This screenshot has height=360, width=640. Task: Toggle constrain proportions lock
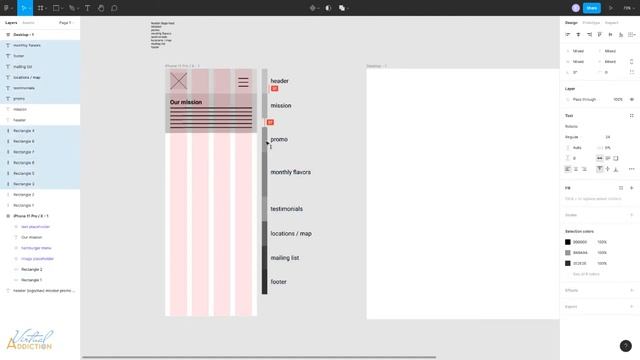pos(631,62)
